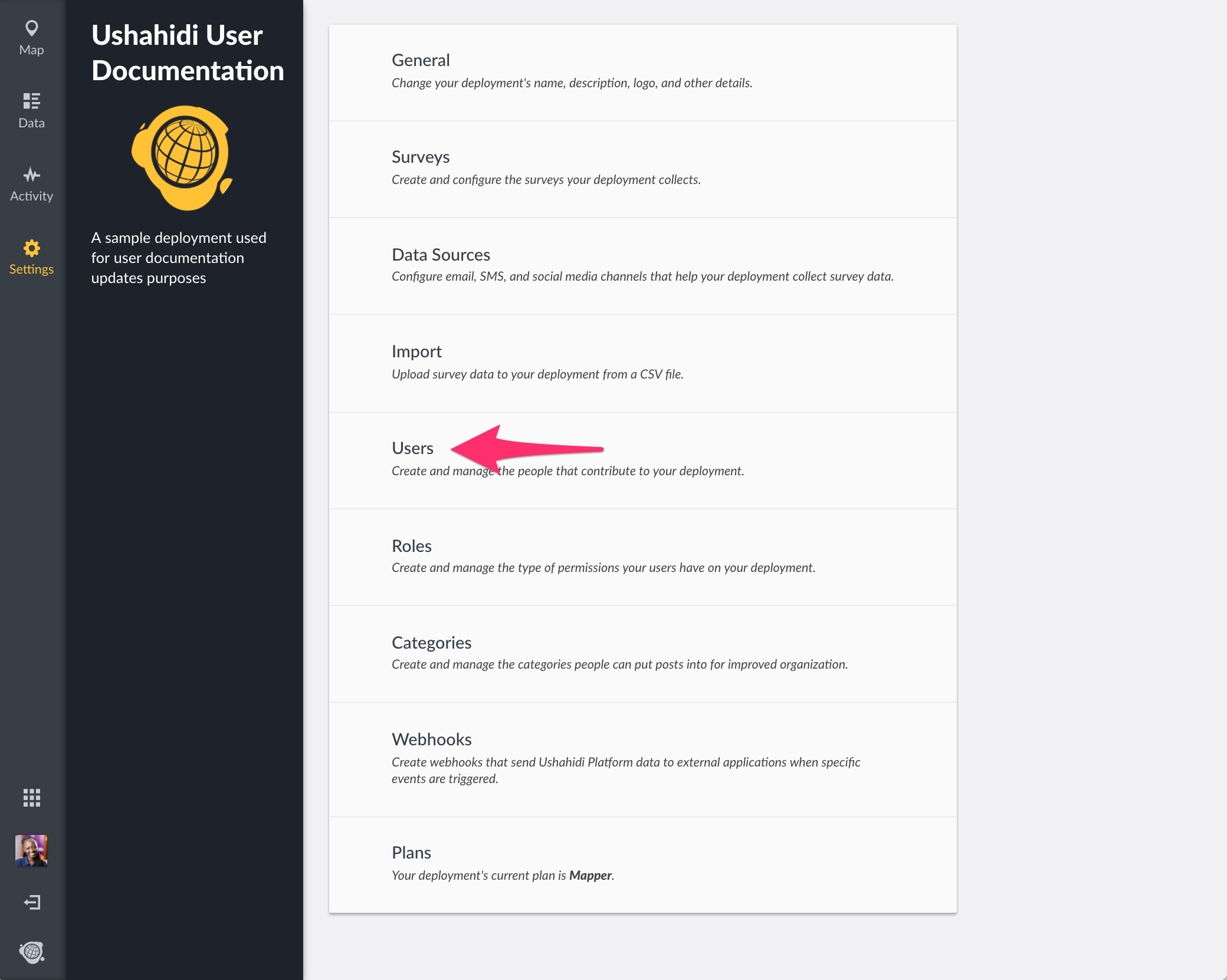Open the Map view icon
This screenshot has height=980, width=1227.
(x=31, y=28)
